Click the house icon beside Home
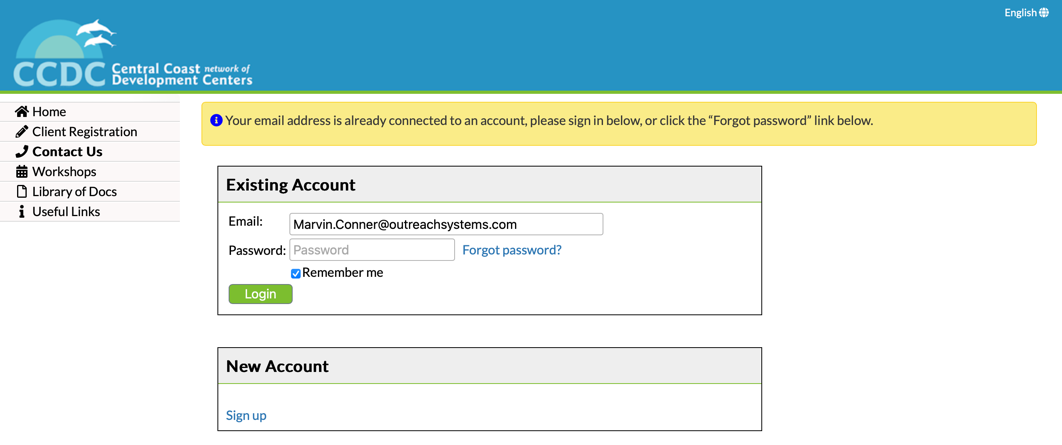Image resolution: width=1062 pixels, height=445 pixels. [x=21, y=112]
